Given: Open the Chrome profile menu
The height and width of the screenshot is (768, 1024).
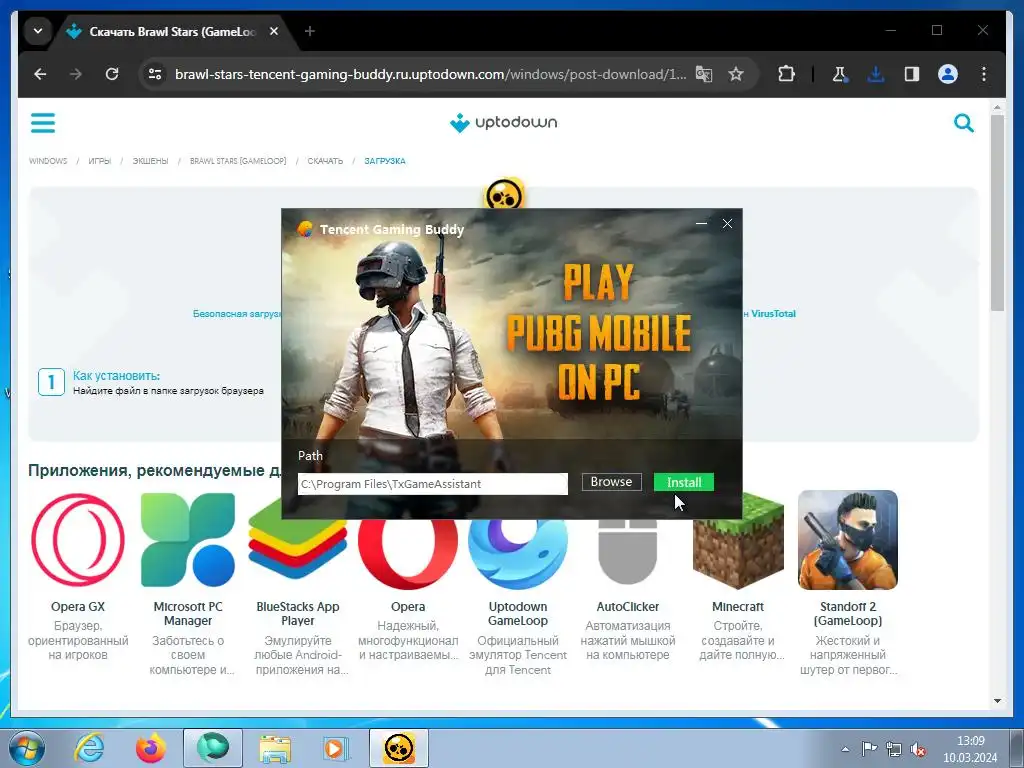Looking at the screenshot, I should [x=948, y=74].
